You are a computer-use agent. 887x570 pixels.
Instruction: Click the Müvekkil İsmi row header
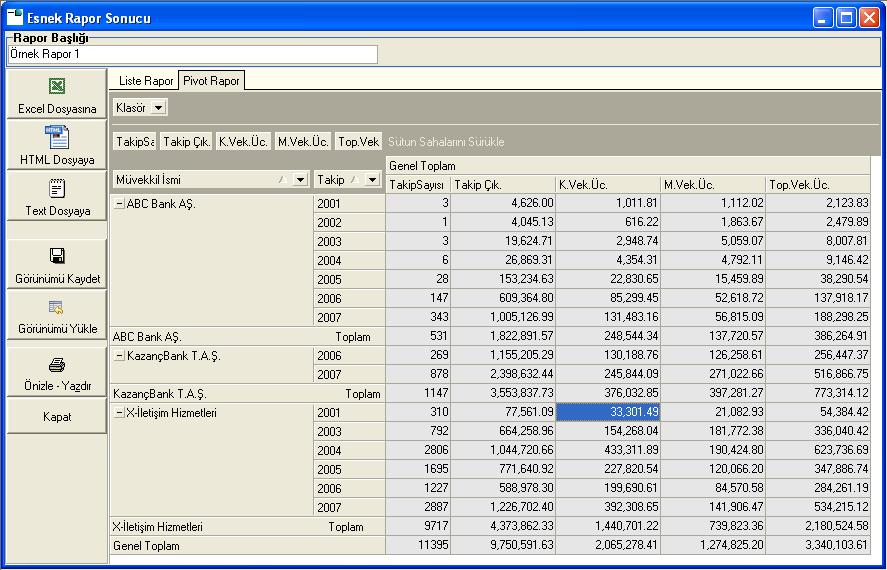(x=212, y=180)
